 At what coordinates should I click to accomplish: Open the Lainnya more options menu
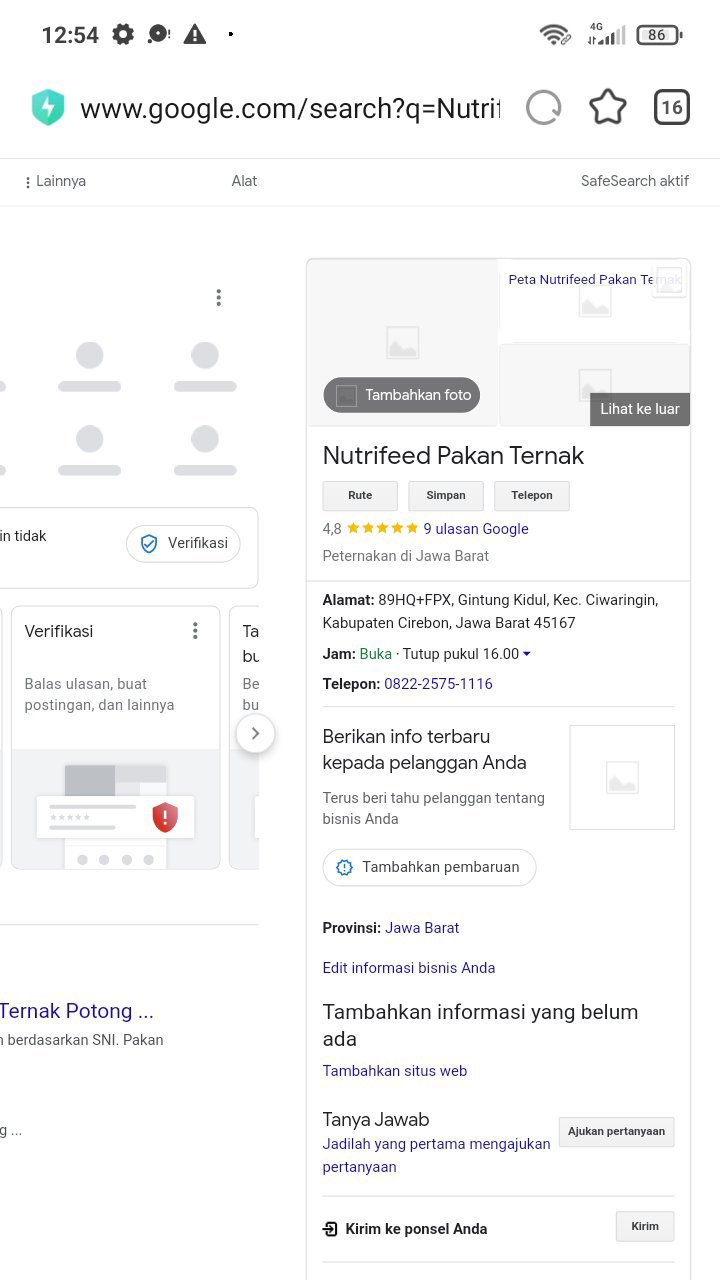(55, 181)
